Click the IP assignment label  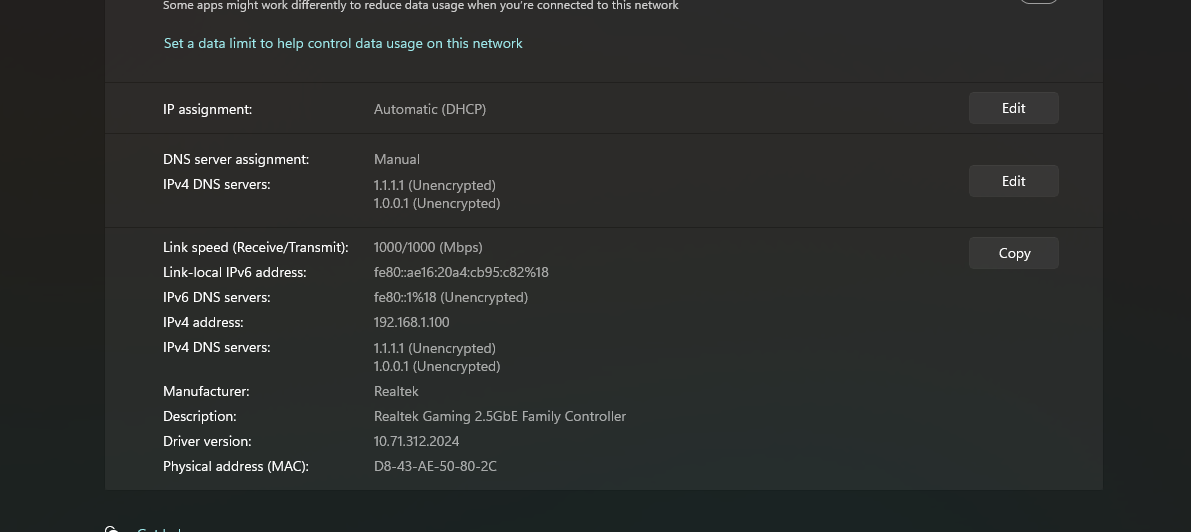coord(207,109)
